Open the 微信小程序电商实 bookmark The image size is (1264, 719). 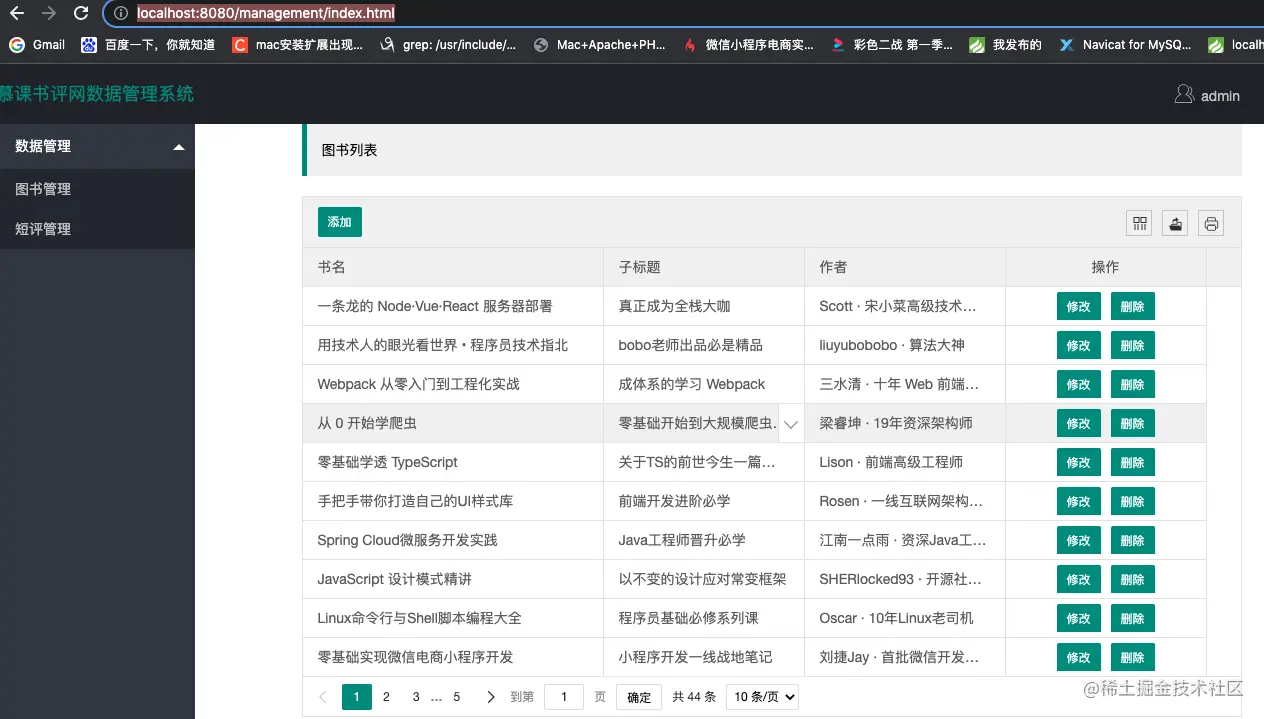[x=749, y=45]
